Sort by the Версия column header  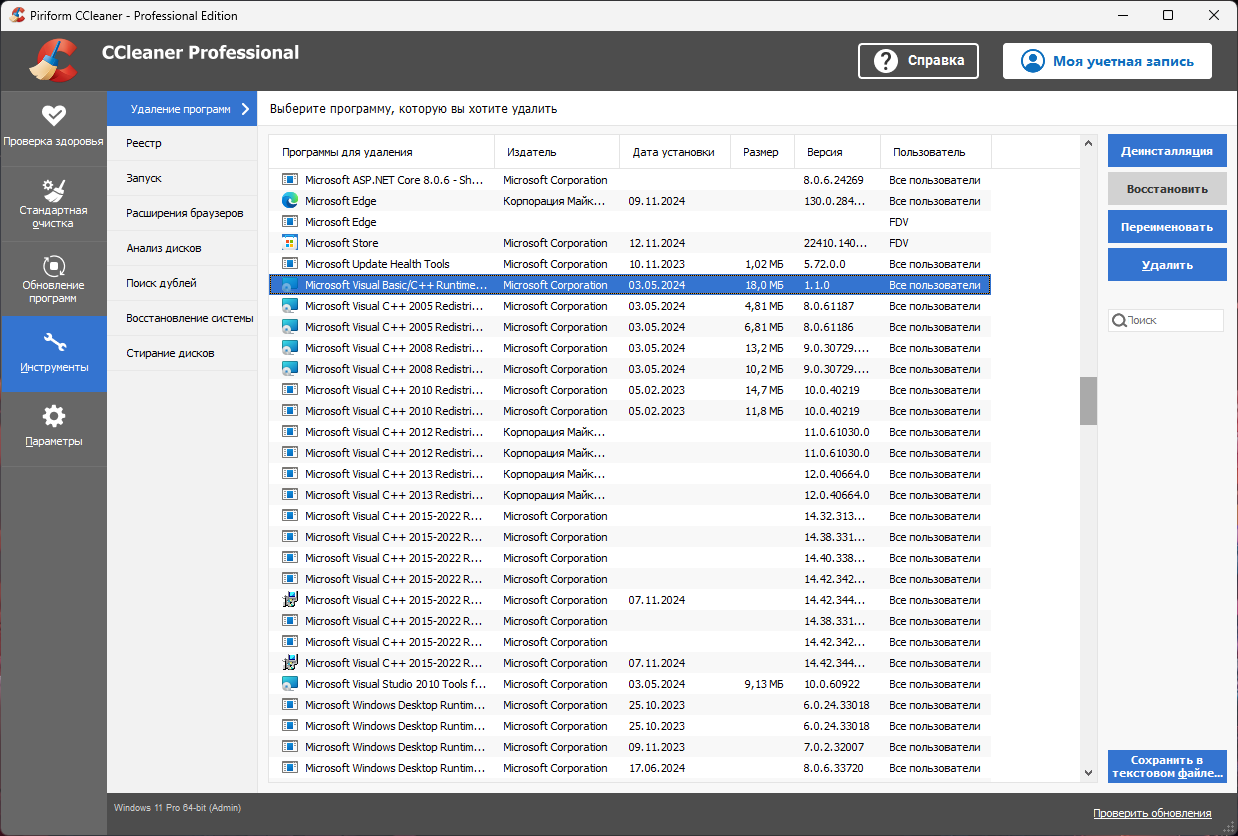(837, 152)
